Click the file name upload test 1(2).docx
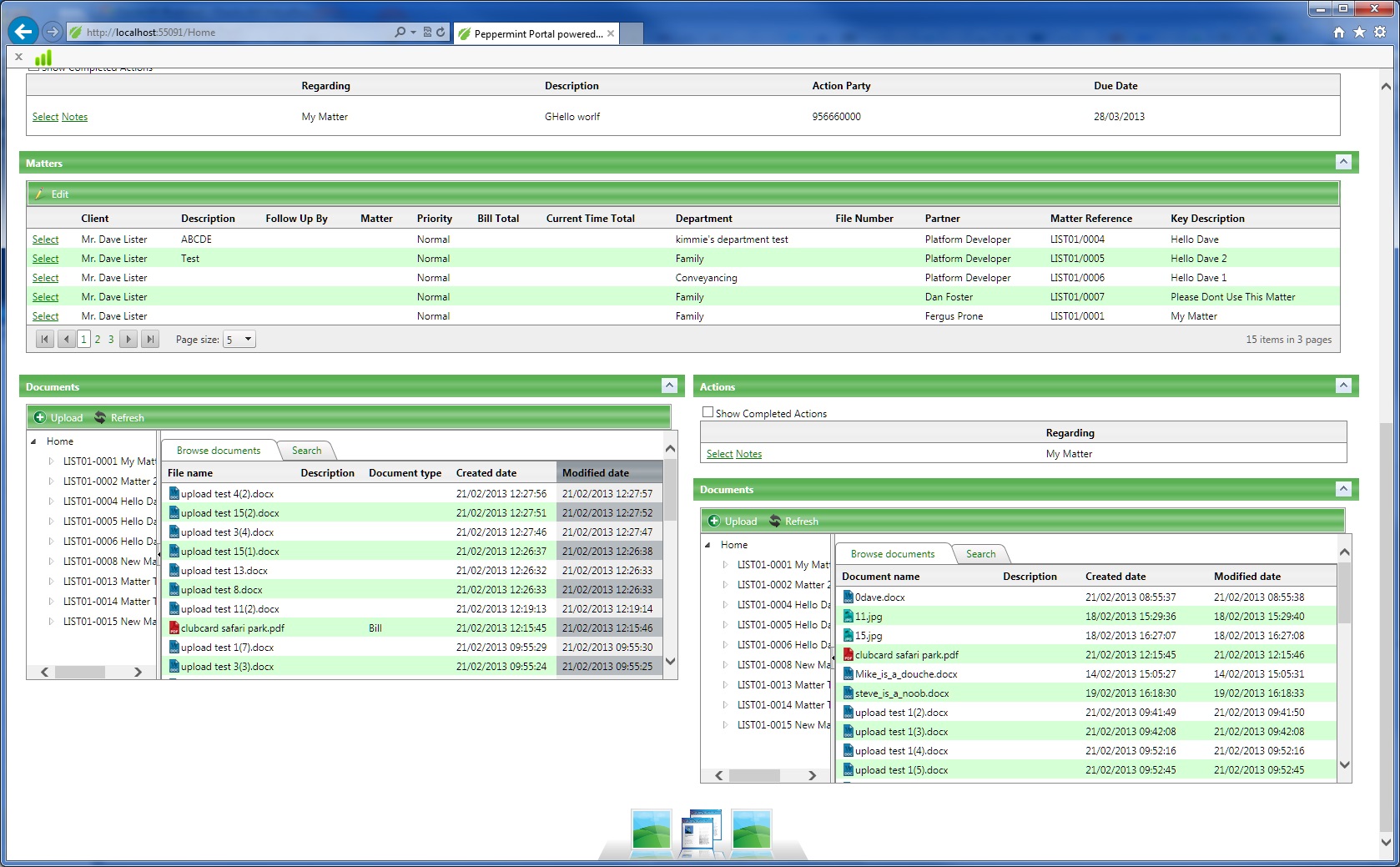This screenshot has height=867, width=1400. (902, 712)
